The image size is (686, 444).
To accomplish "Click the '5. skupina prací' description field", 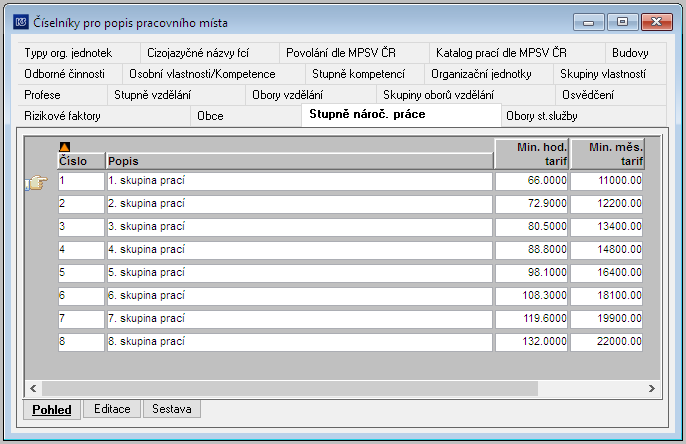I will pos(300,273).
